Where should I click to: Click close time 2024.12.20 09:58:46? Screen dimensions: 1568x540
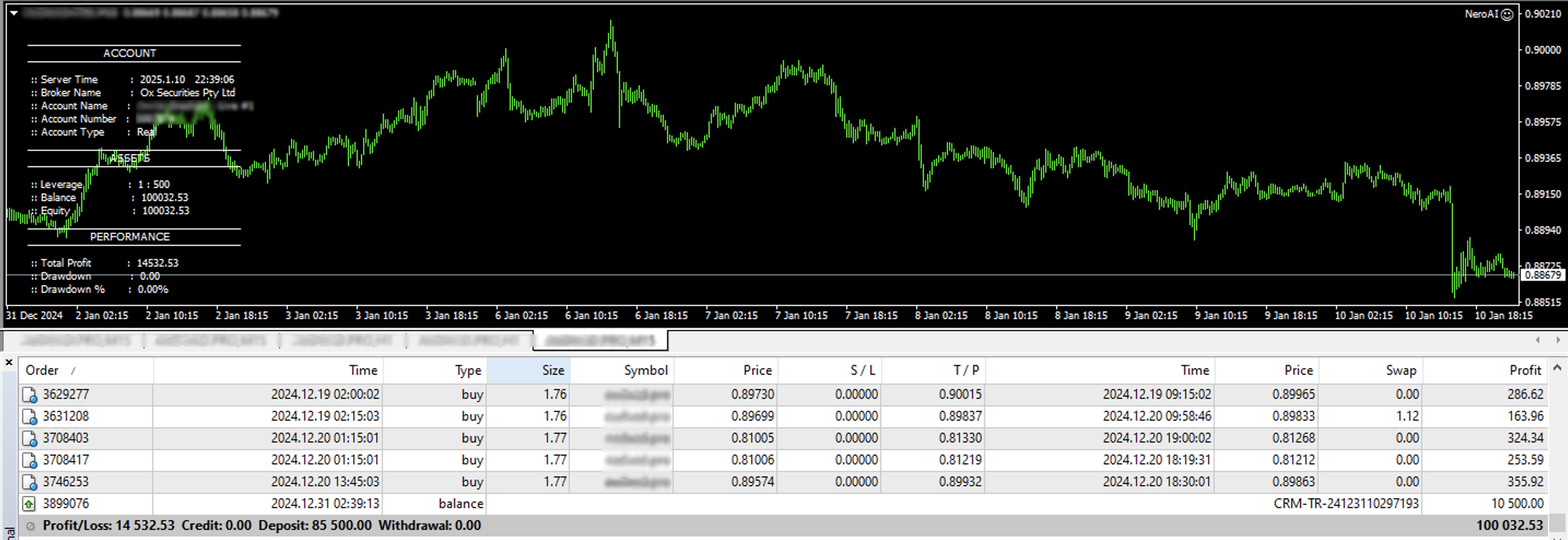coord(1157,416)
